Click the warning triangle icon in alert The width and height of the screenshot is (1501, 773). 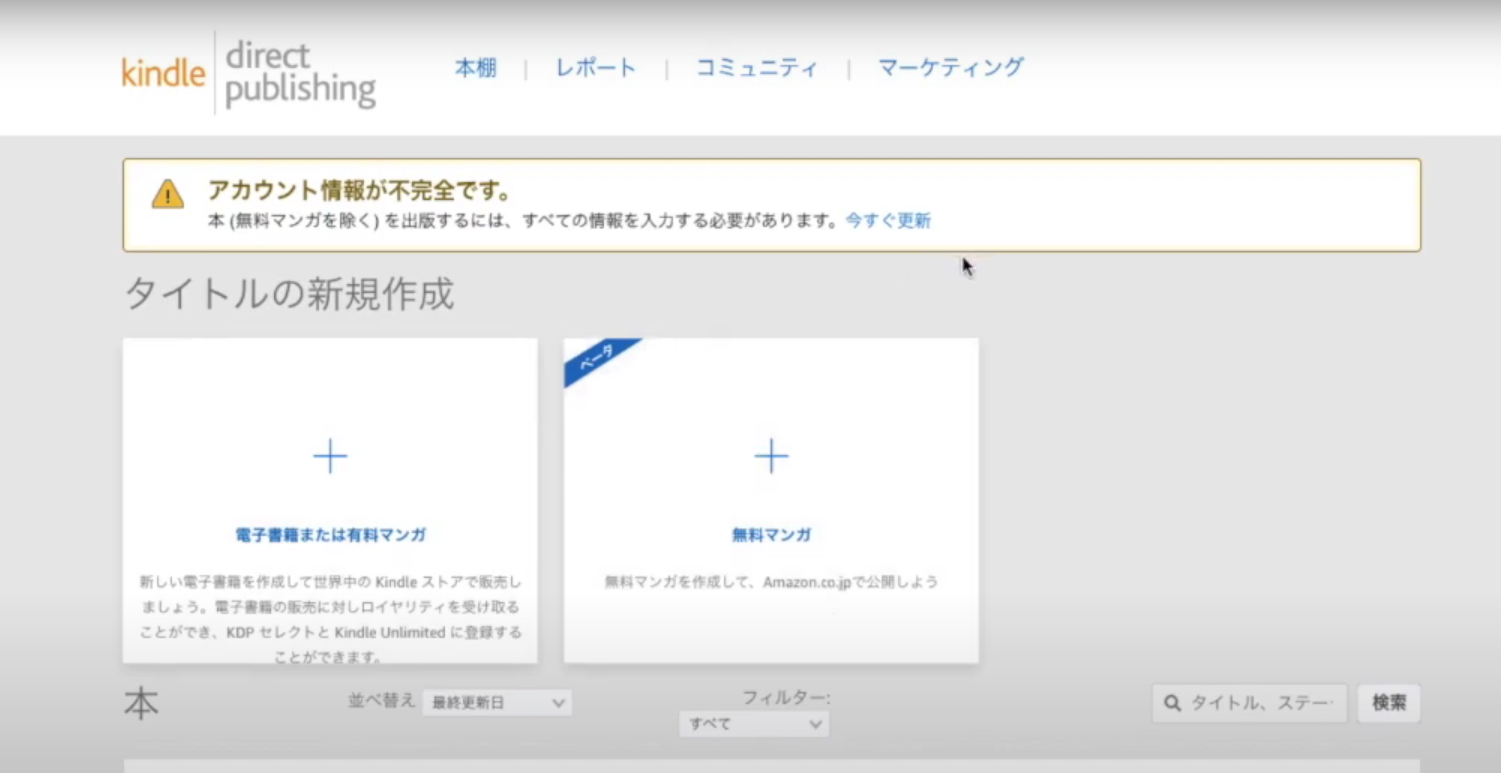(x=168, y=194)
